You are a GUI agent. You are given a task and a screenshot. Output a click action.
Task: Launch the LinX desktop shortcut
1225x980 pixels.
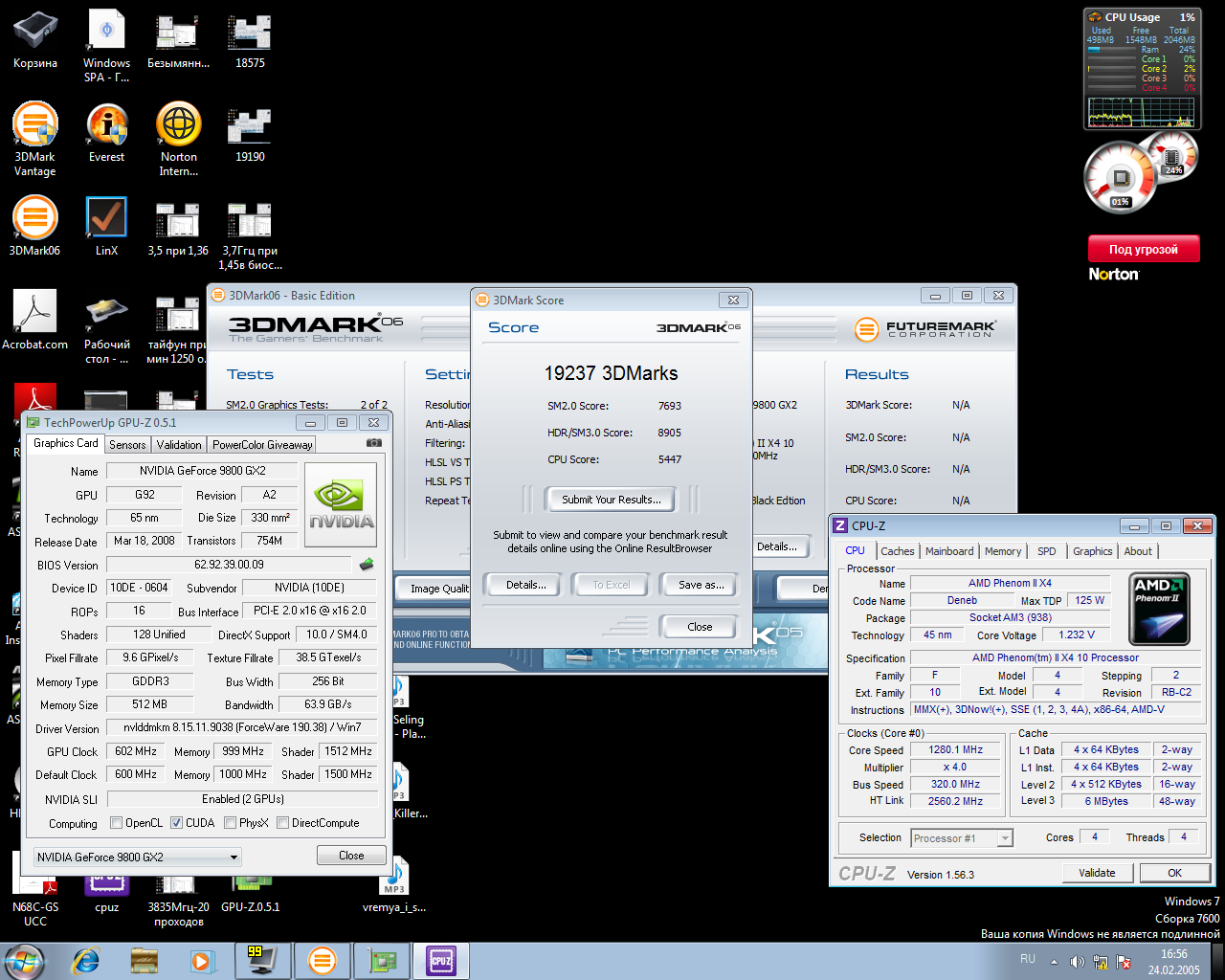tap(107, 227)
